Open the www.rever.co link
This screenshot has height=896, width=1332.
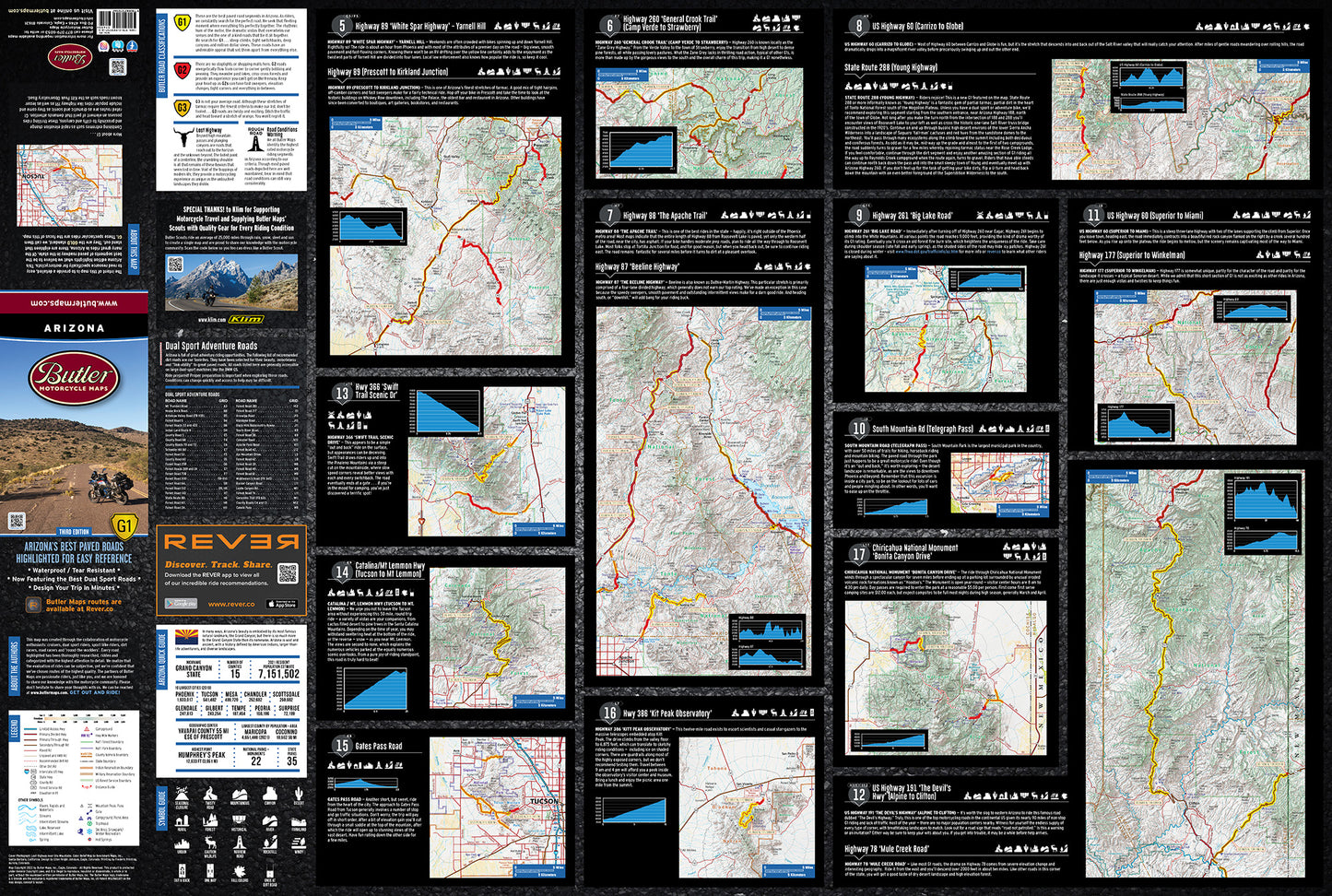click(230, 604)
